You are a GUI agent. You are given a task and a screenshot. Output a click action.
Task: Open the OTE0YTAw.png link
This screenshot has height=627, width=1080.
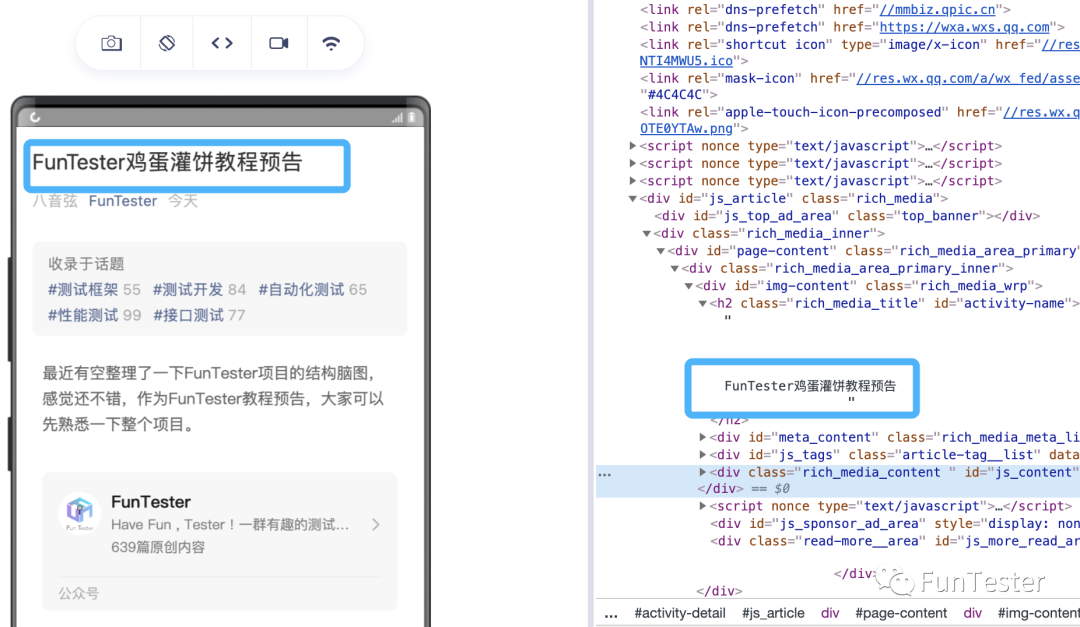(686, 129)
